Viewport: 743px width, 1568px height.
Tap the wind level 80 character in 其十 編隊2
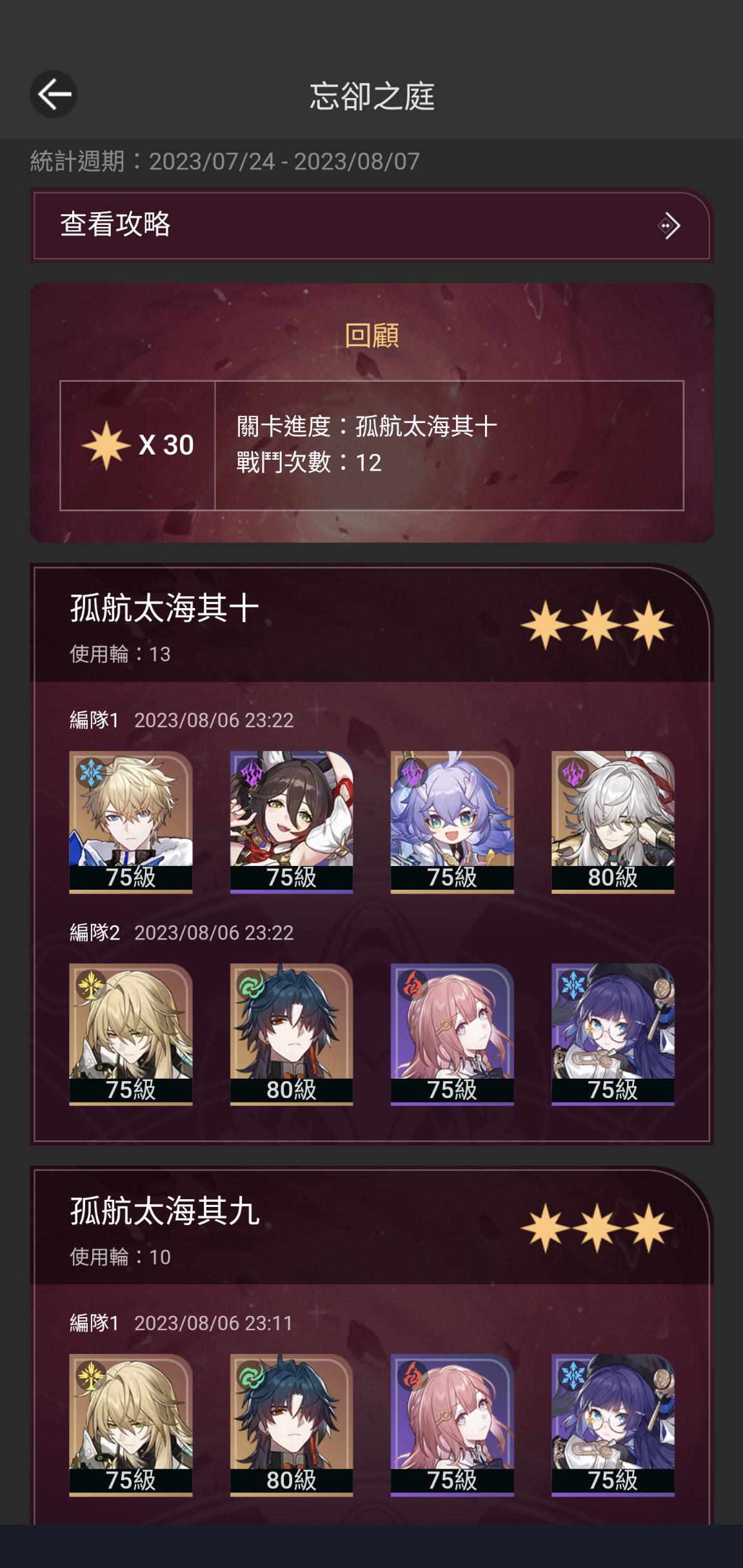click(x=292, y=1034)
